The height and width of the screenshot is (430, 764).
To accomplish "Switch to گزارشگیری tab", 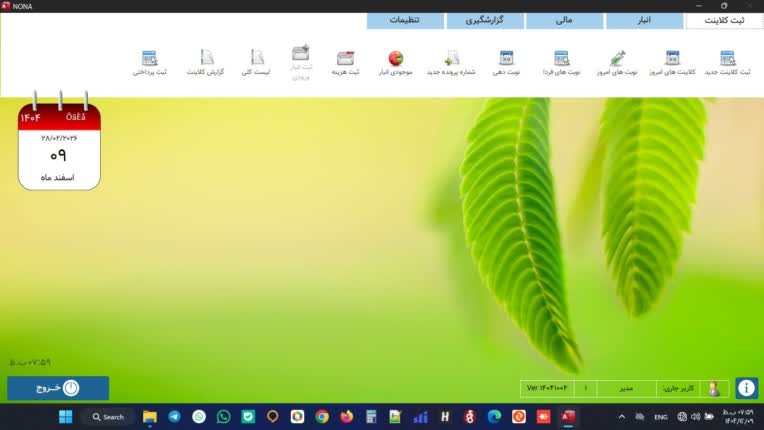I will click(484, 20).
